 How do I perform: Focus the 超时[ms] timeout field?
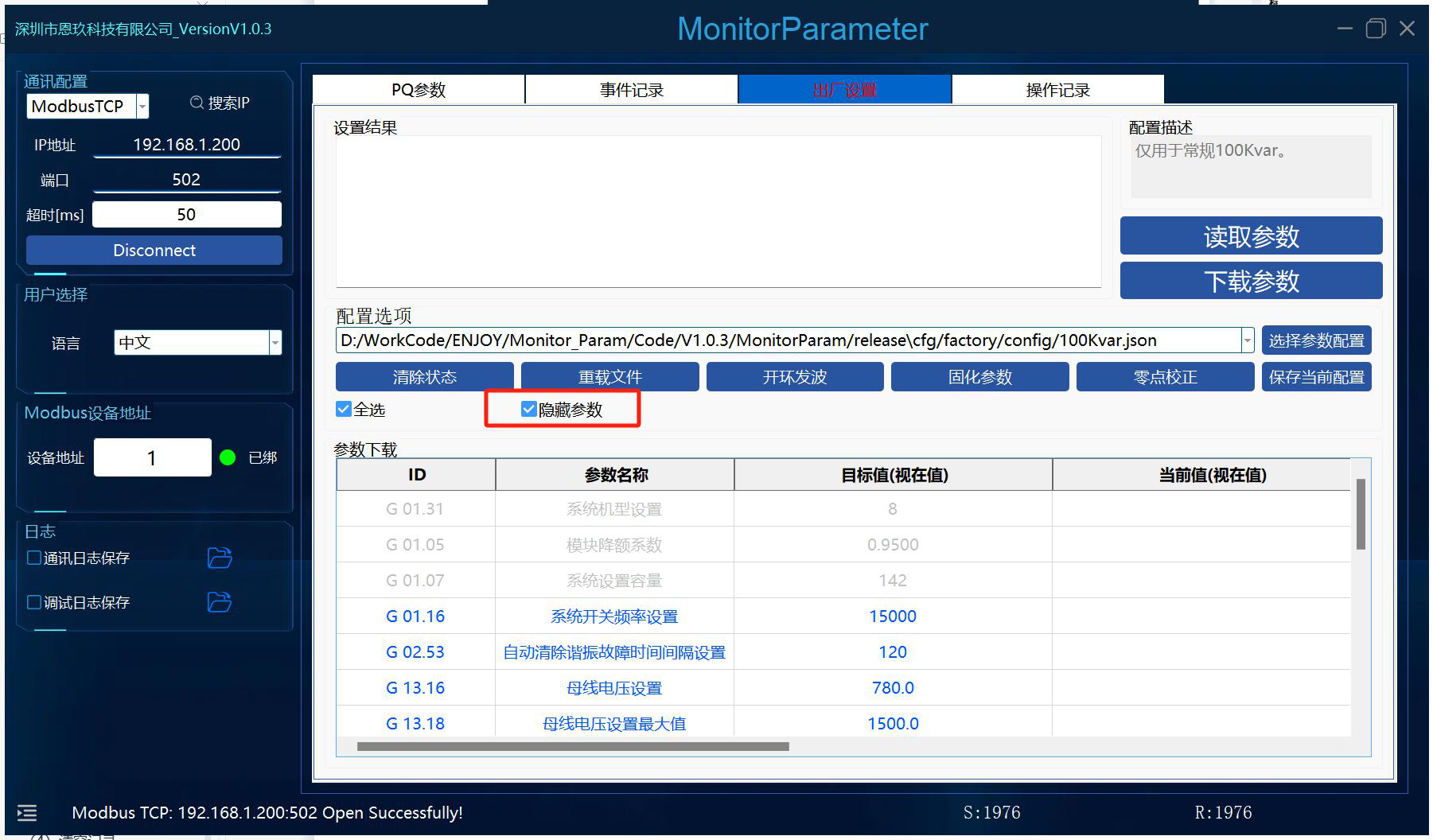(187, 215)
